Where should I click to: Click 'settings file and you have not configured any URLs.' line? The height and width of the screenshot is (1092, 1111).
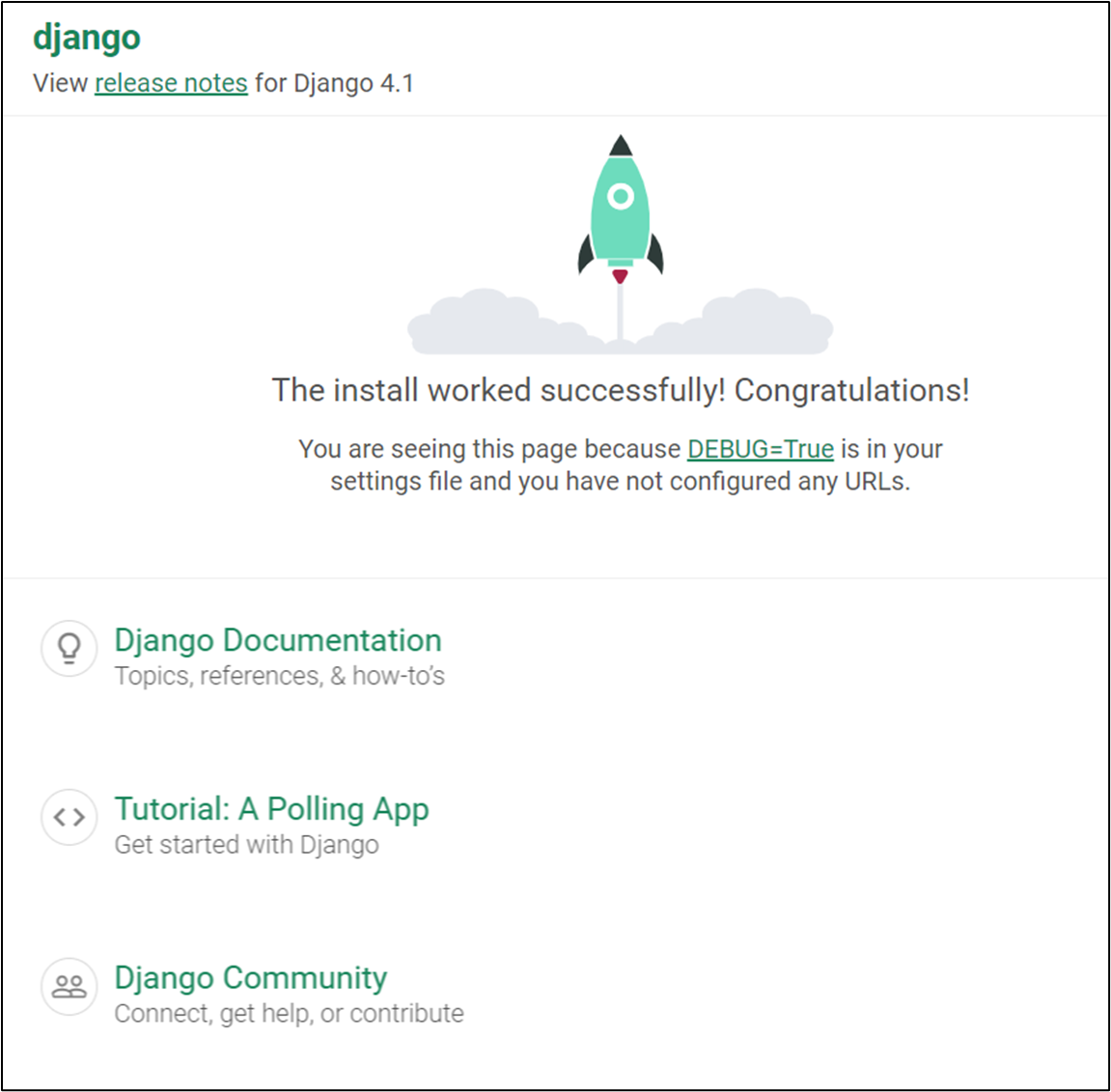[620, 481]
